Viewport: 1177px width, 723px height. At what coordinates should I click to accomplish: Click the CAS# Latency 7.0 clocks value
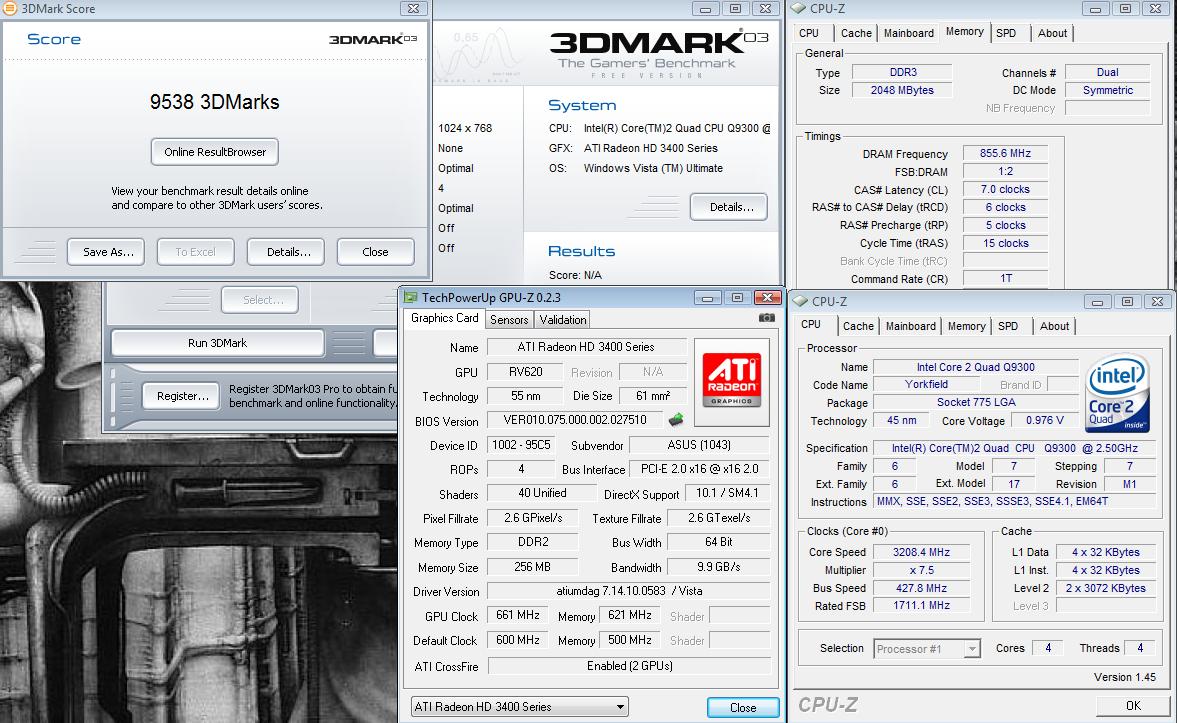coord(1005,189)
